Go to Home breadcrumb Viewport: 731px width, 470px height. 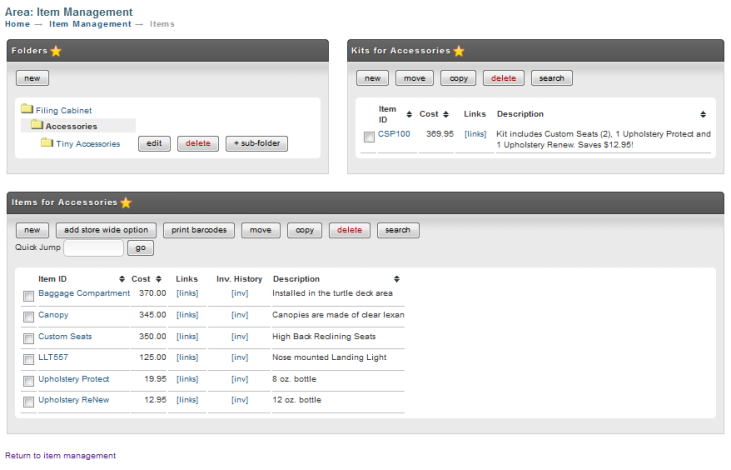tap(18, 24)
